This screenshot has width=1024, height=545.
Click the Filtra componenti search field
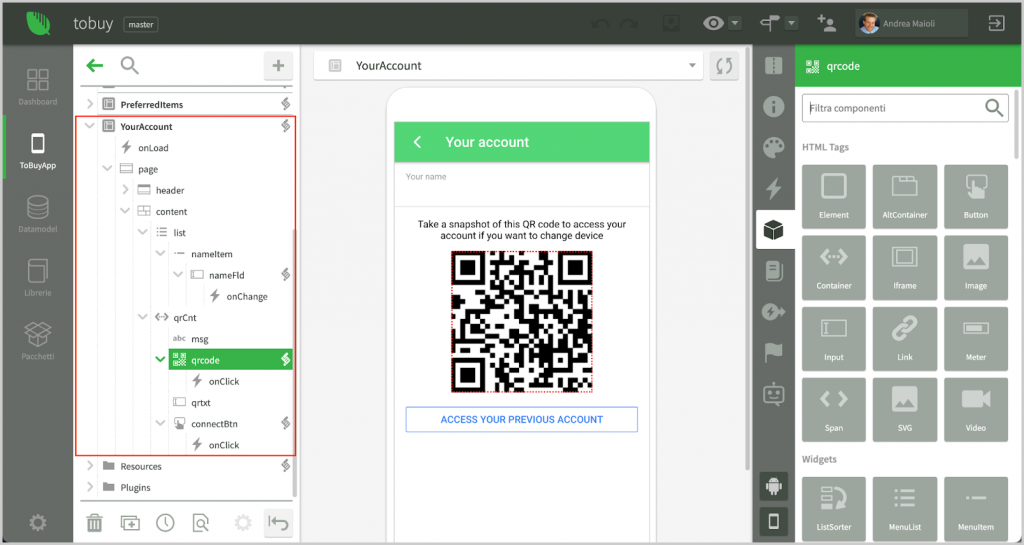904,108
